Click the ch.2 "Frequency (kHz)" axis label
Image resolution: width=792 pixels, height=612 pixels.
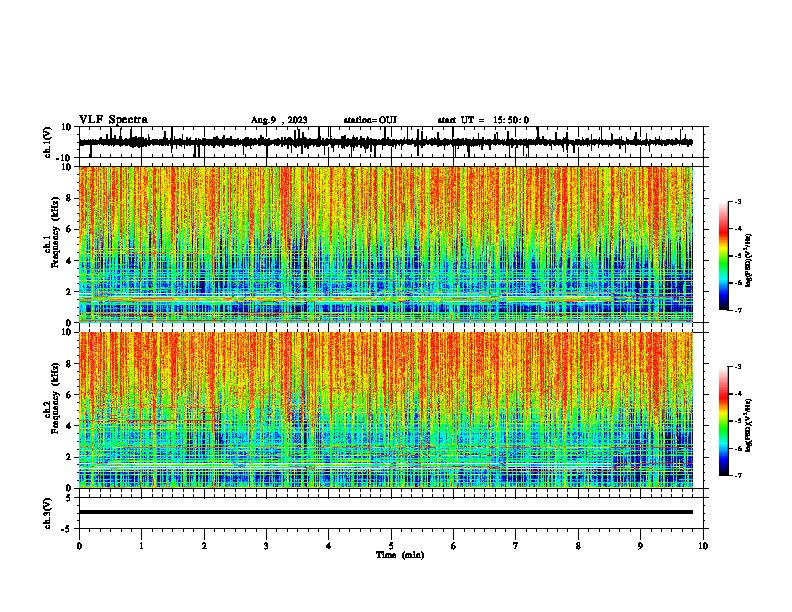55,398
